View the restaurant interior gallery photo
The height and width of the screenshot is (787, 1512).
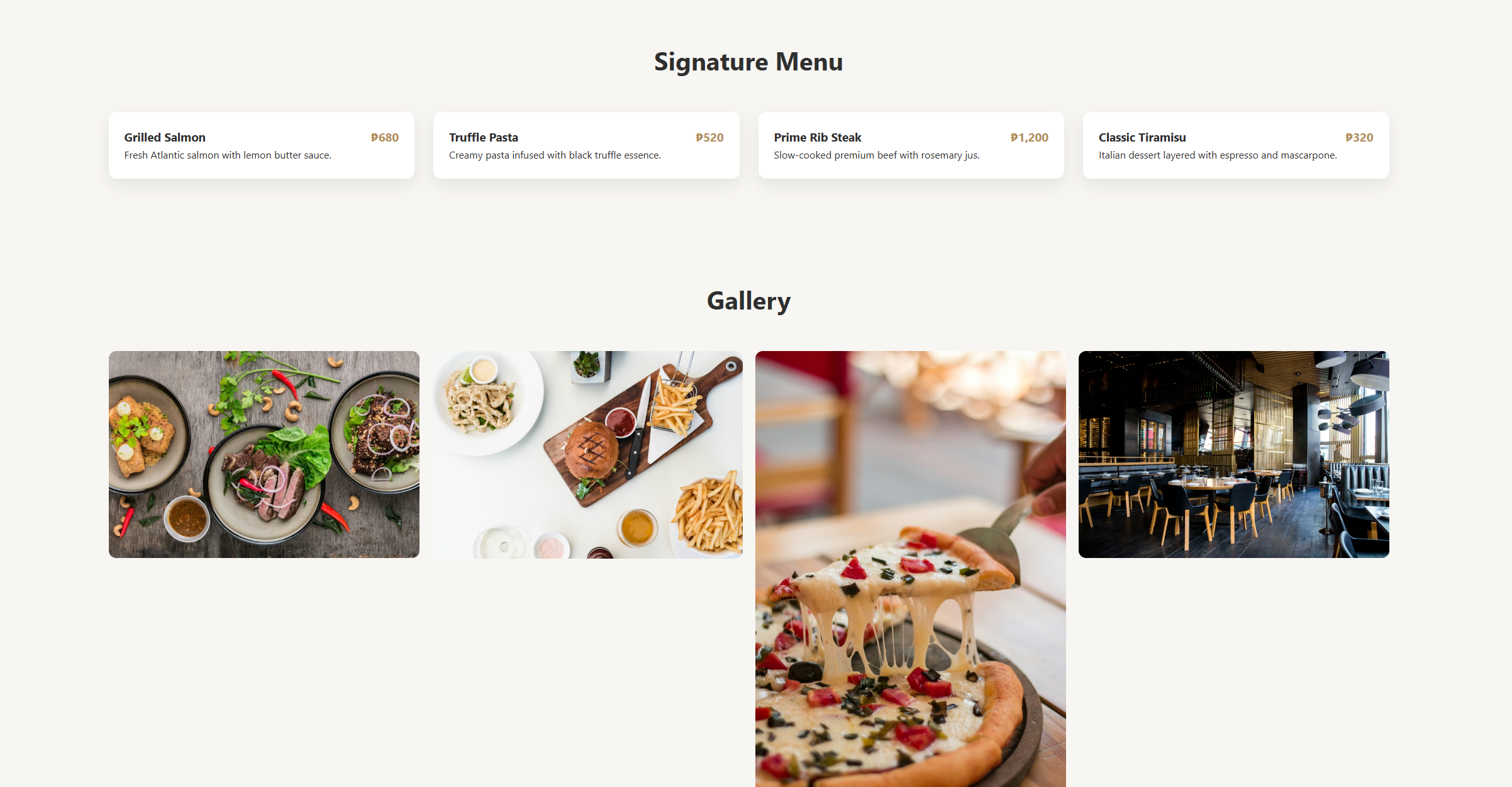point(1234,454)
